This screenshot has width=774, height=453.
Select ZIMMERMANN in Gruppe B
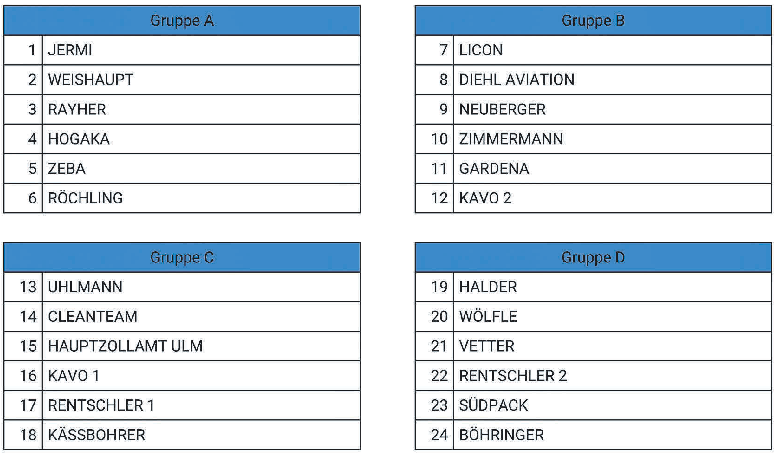coord(511,139)
